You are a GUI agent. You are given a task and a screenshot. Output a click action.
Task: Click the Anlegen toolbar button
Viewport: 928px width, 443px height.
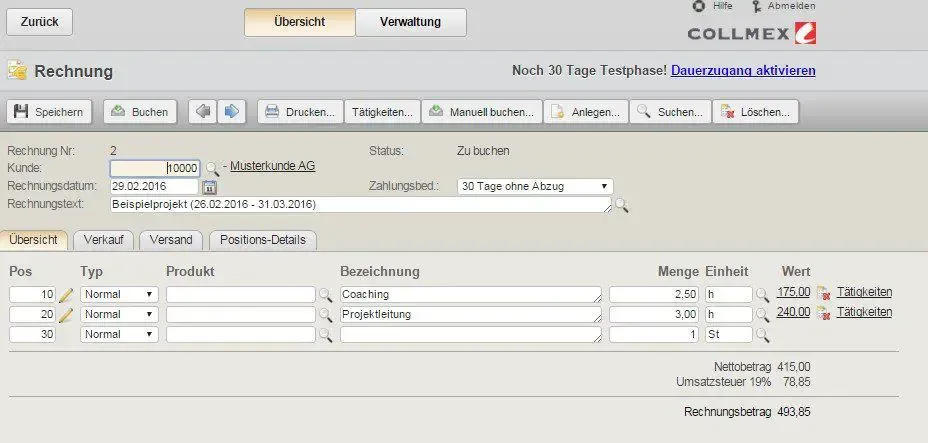pyautogui.click(x=586, y=112)
